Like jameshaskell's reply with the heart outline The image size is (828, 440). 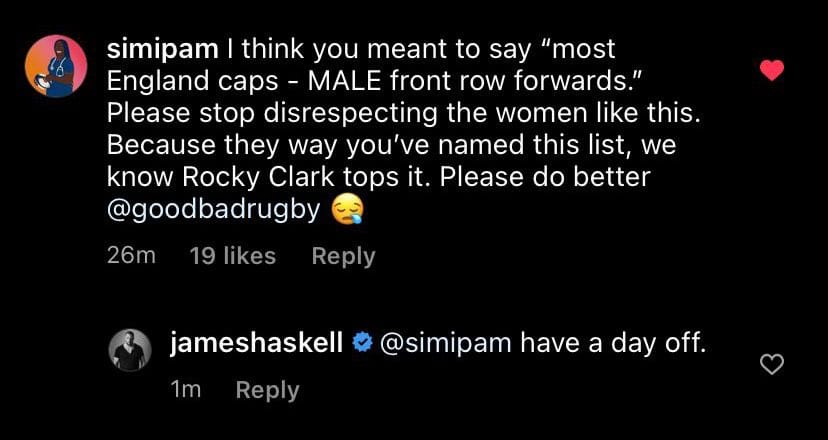pyautogui.click(x=771, y=366)
